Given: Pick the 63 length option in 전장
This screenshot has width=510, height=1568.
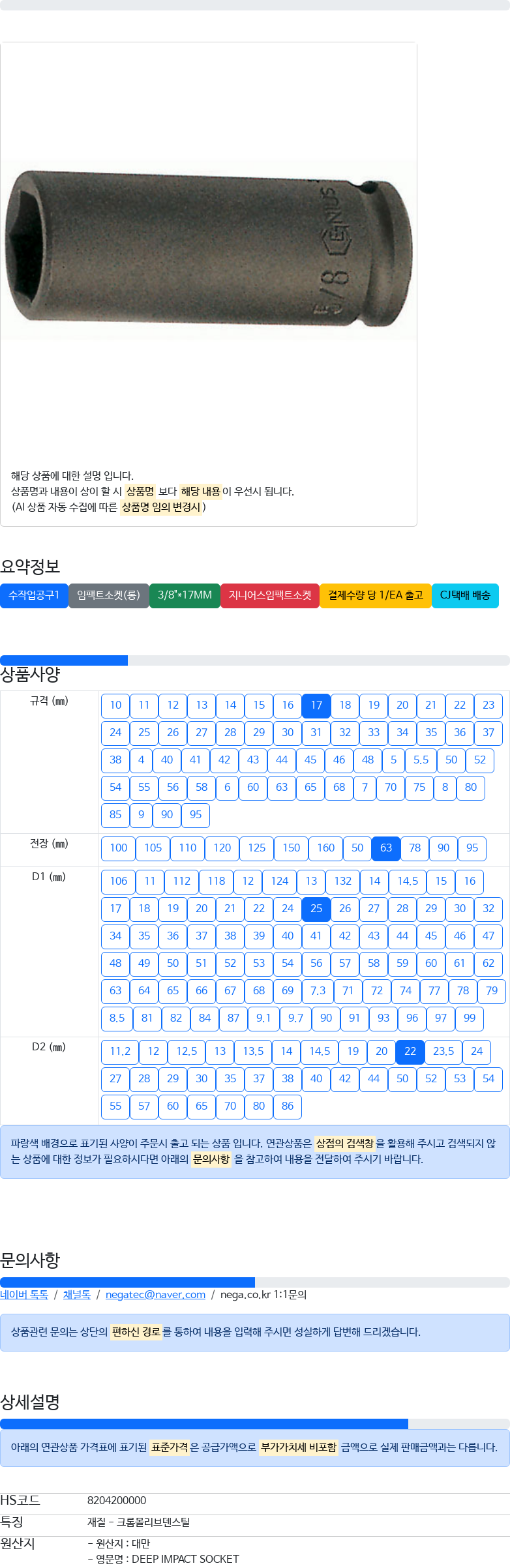Looking at the screenshot, I should [x=386, y=848].
